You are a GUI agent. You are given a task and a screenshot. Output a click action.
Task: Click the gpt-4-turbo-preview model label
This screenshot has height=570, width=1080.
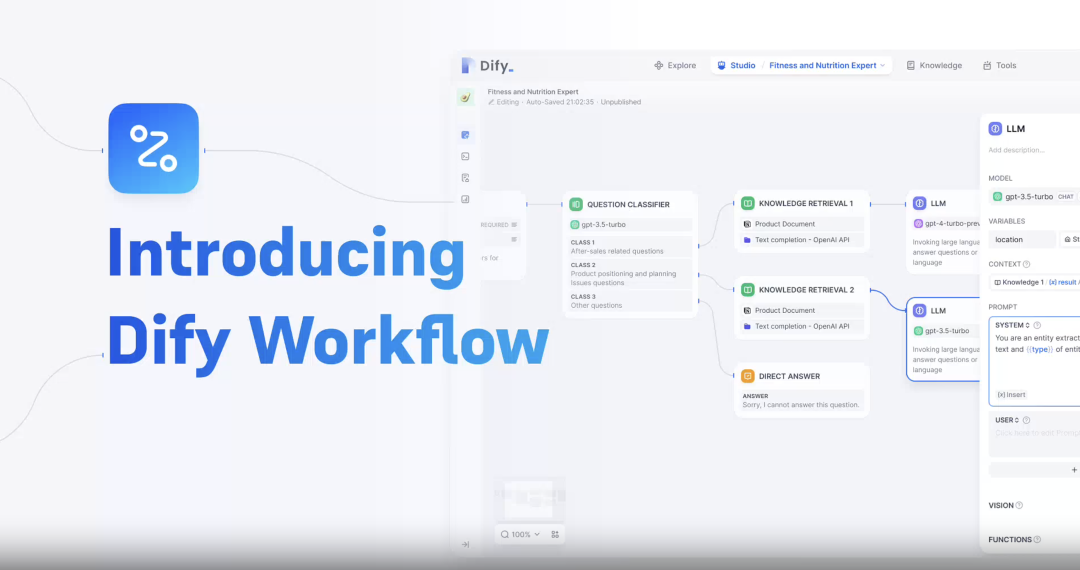(952, 224)
